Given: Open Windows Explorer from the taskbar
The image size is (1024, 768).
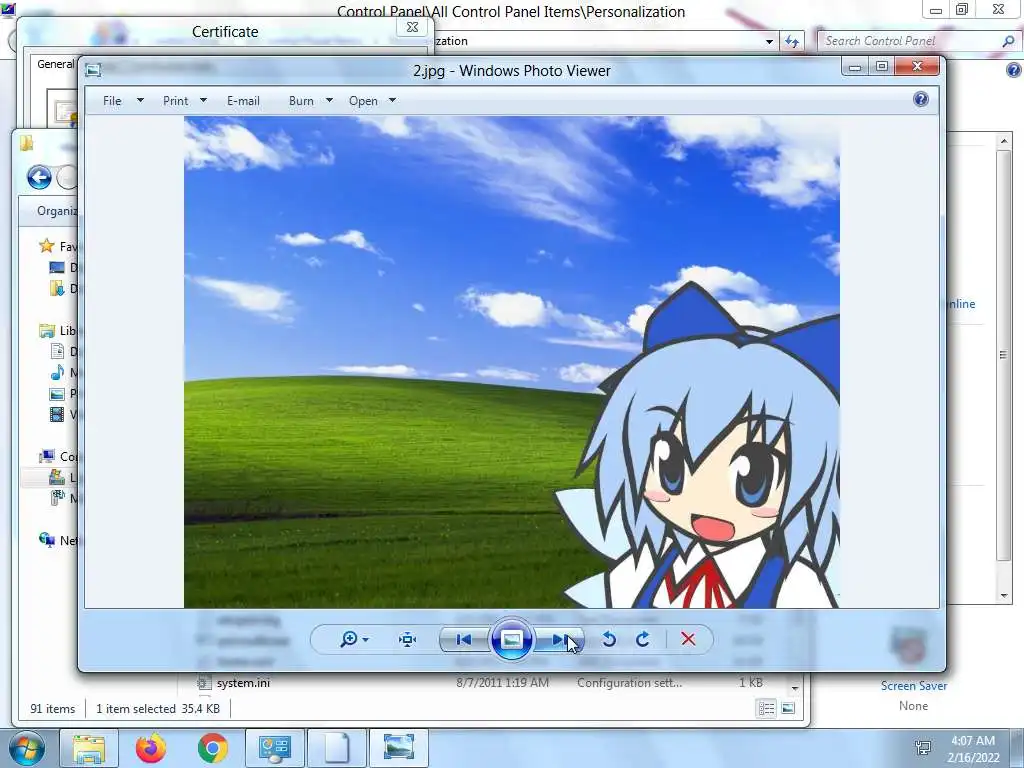Looking at the screenshot, I should tap(88, 748).
